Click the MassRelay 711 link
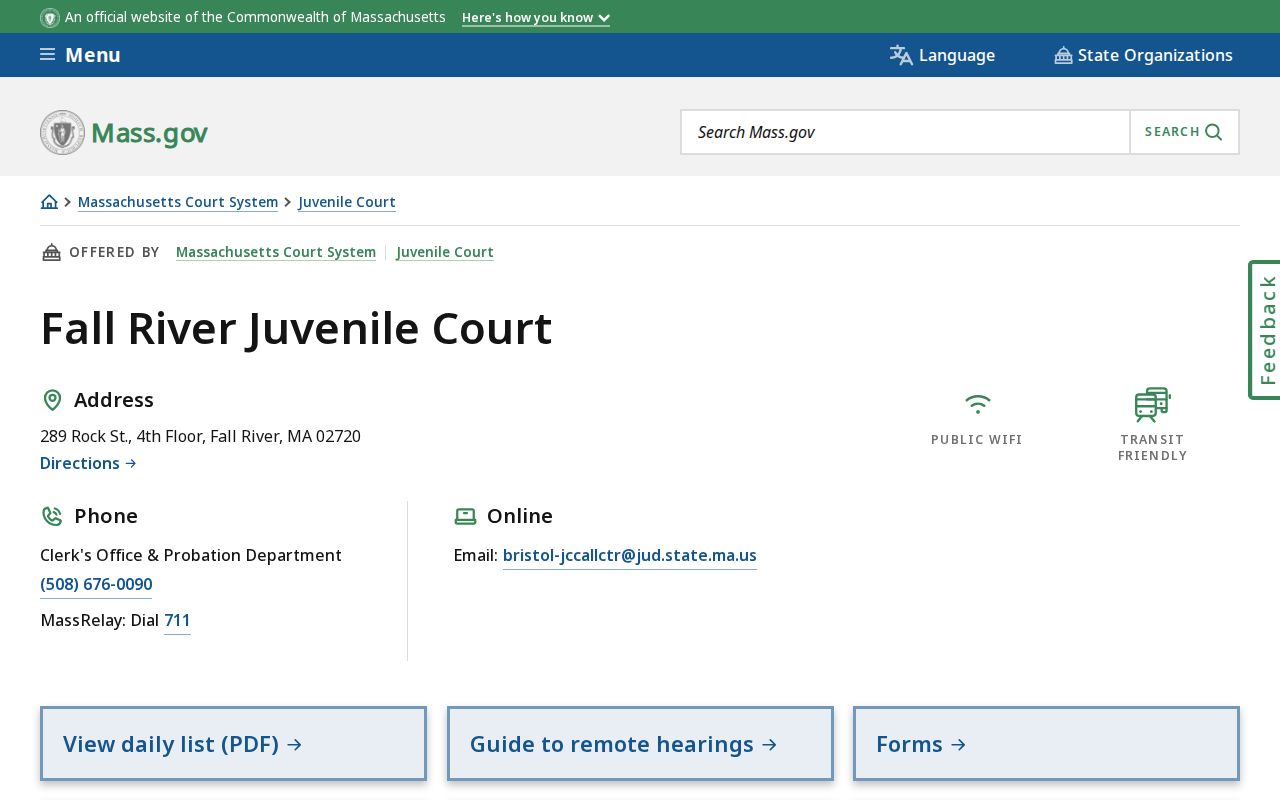 (x=177, y=620)
